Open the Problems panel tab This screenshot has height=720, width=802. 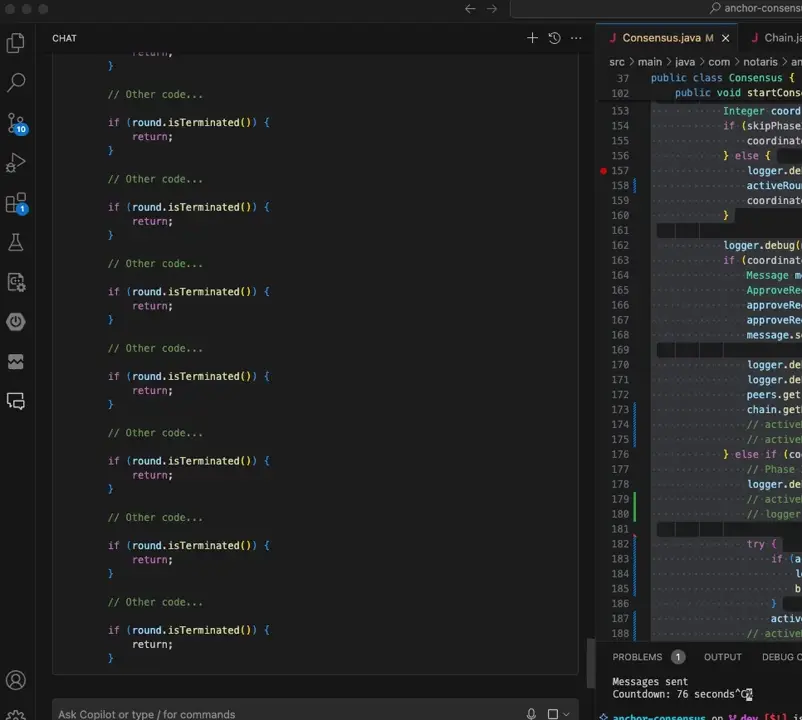tap(637, 657)
